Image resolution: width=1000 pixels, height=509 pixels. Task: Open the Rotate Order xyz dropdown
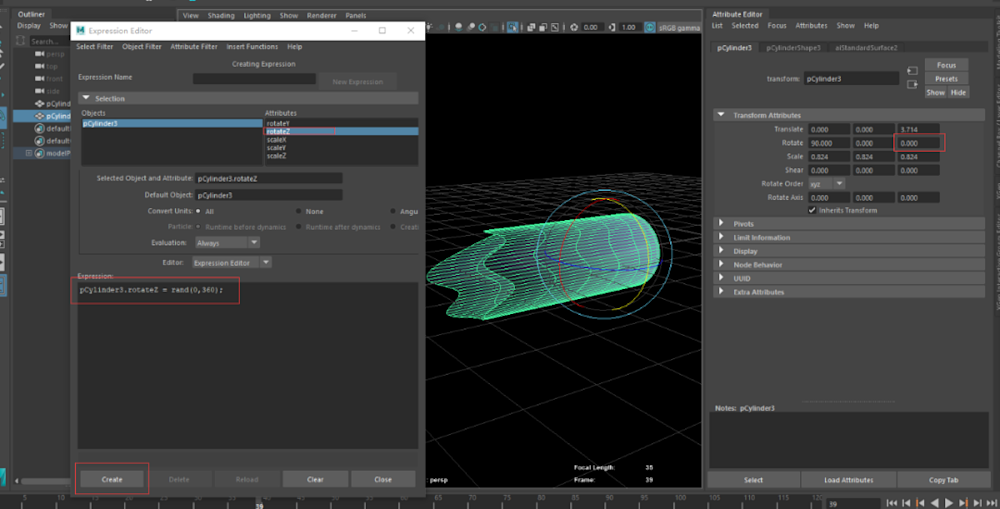pyautogui.click(x=826, y=184)
